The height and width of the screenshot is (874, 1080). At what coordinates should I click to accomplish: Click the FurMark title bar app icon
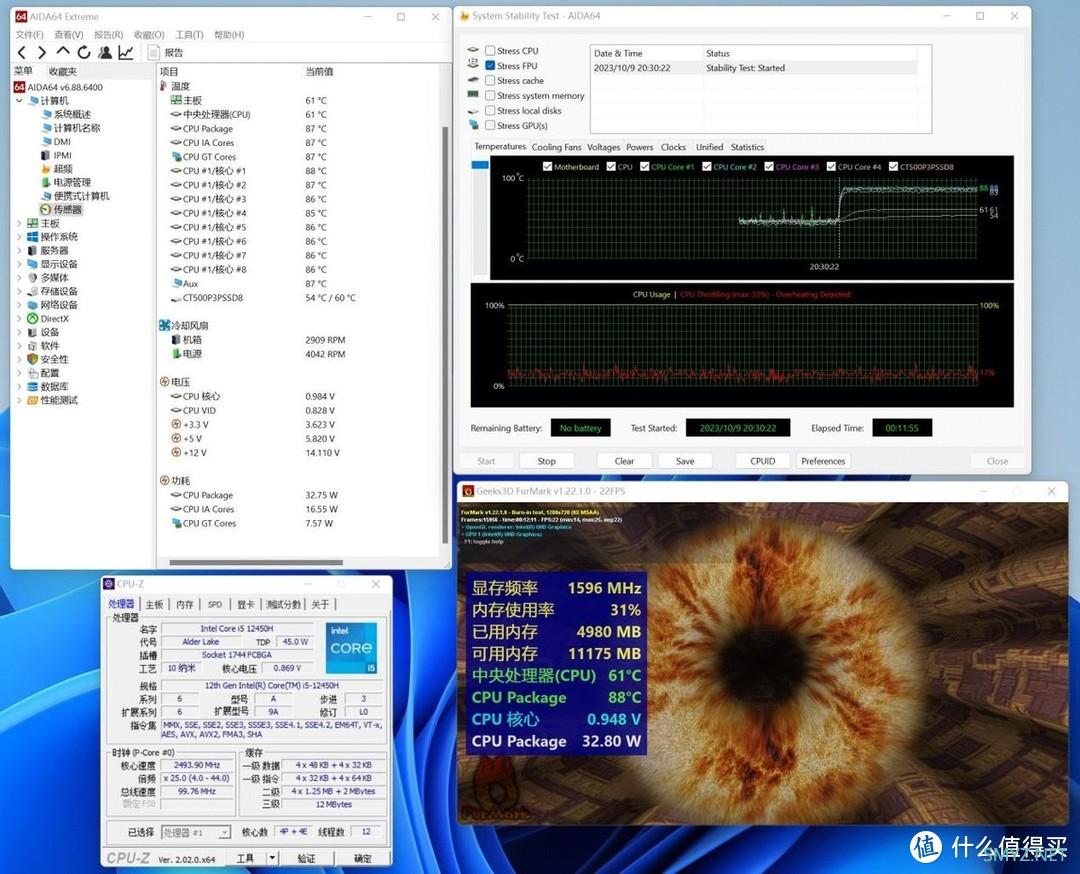click(x=468, y=491)
